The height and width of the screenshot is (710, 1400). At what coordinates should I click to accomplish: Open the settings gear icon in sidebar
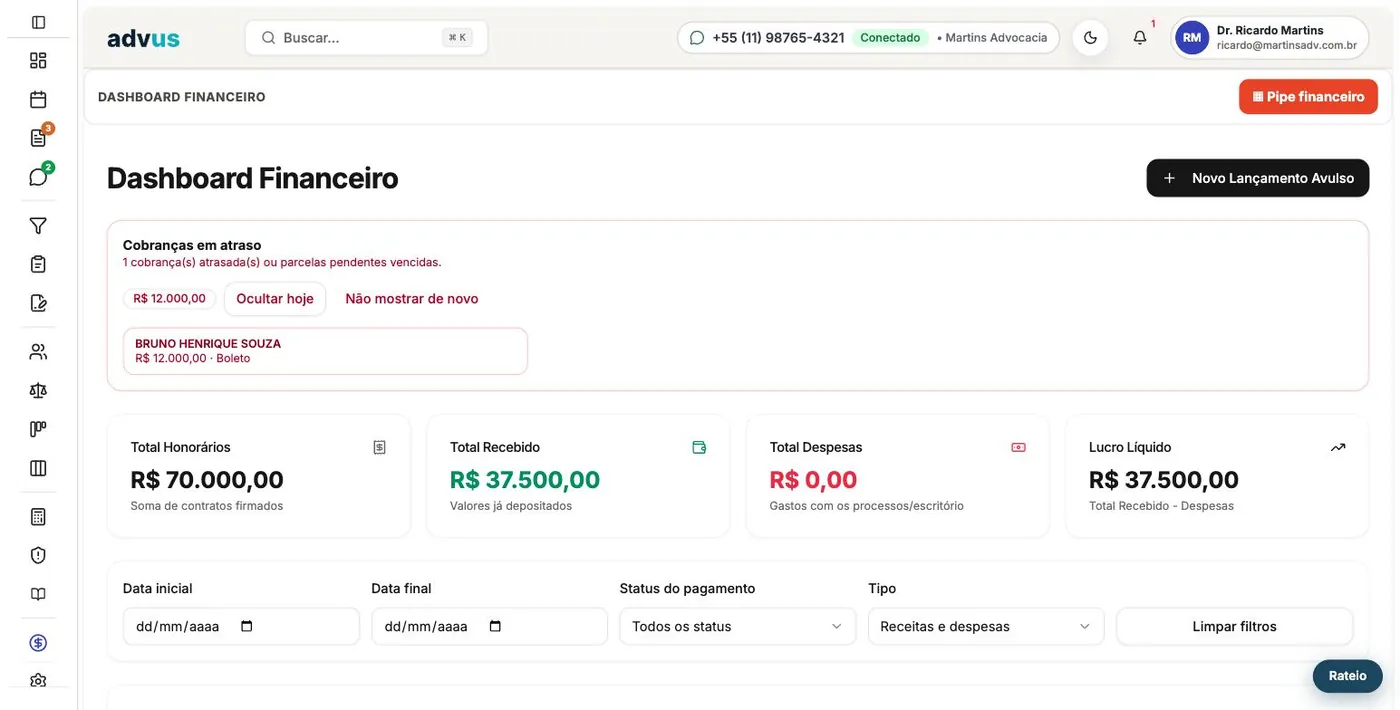[38, 681]
